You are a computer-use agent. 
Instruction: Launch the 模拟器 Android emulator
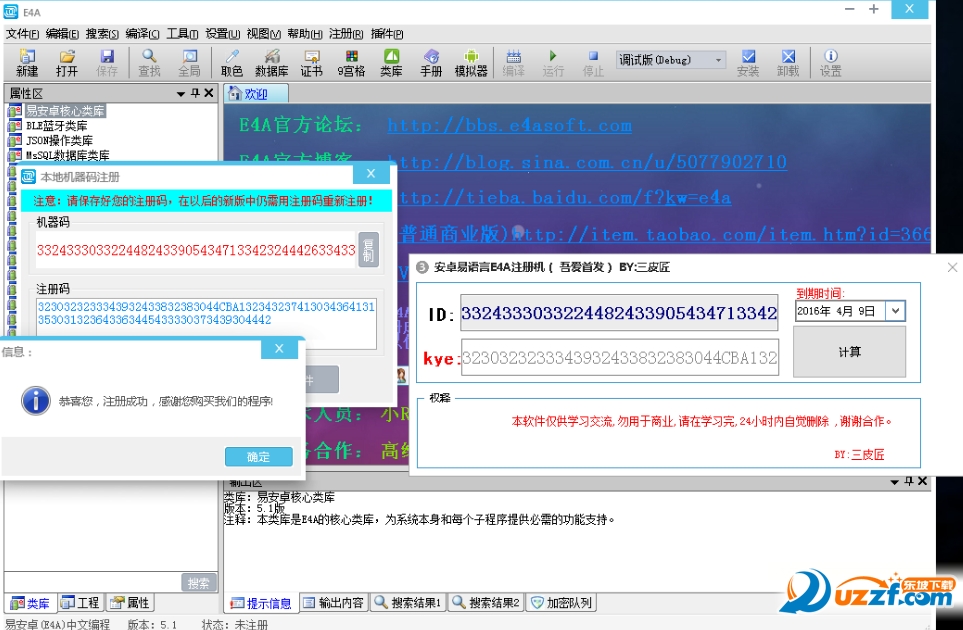tap(471, 62)
